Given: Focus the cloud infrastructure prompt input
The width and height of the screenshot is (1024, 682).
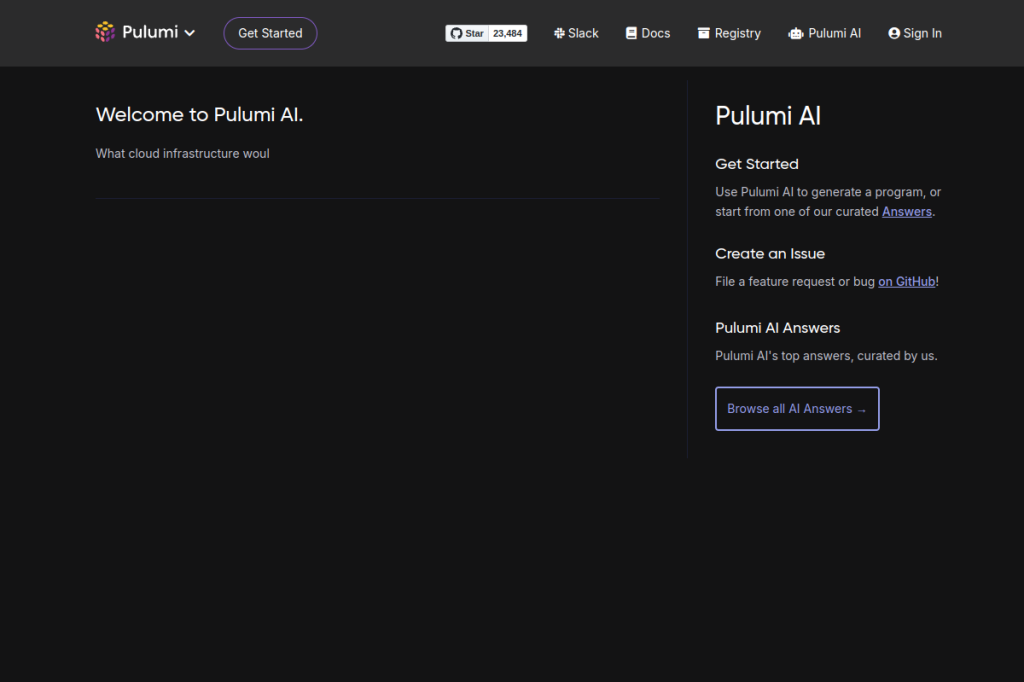Looking at the screenshot, I should 377,154.
